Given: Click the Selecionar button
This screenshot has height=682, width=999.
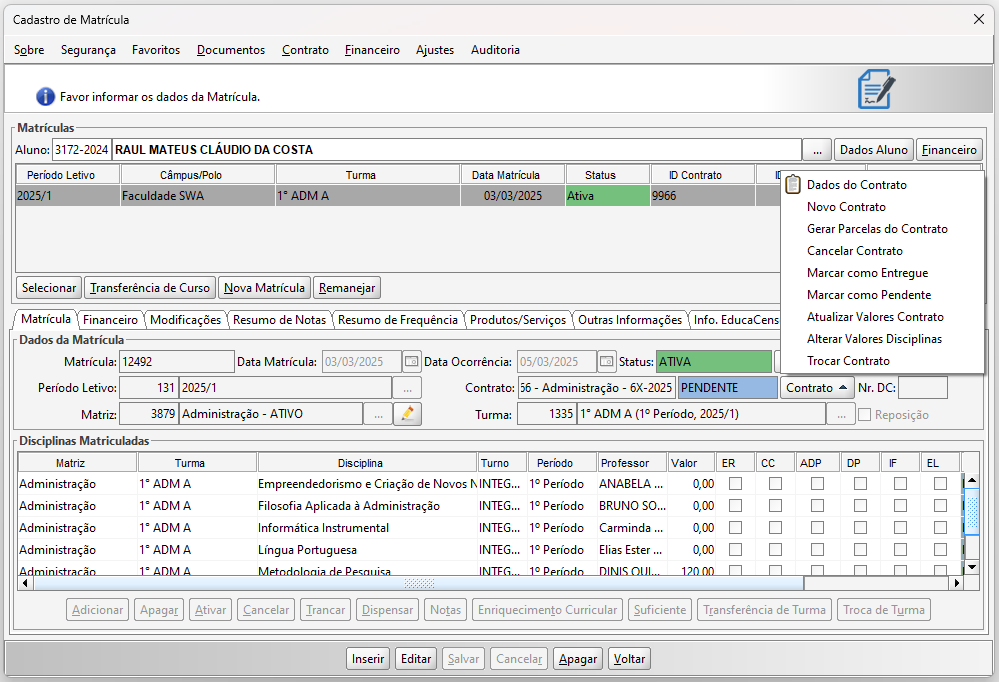Looking at the screenshot, I should point(49,288).
